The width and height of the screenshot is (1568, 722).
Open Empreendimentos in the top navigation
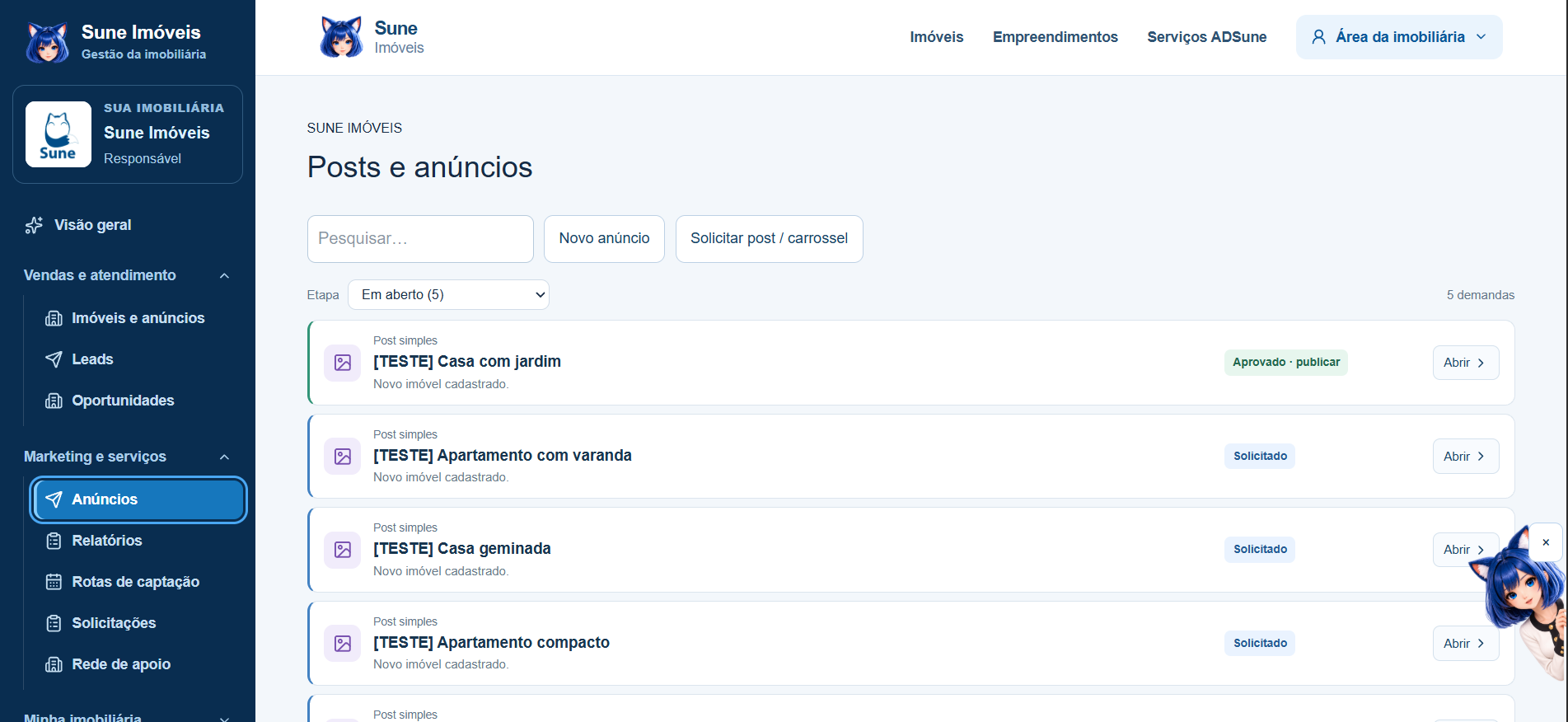coord(1055,37)
